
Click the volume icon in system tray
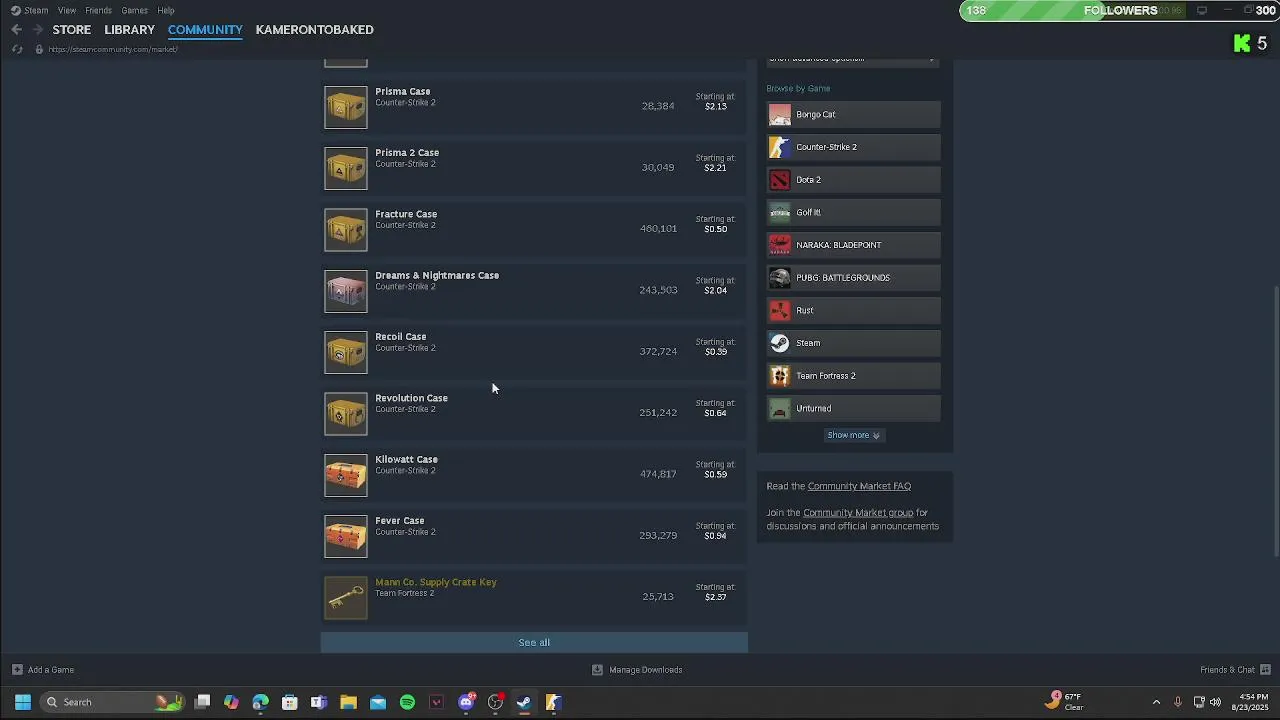click(x=1216, y=702)
